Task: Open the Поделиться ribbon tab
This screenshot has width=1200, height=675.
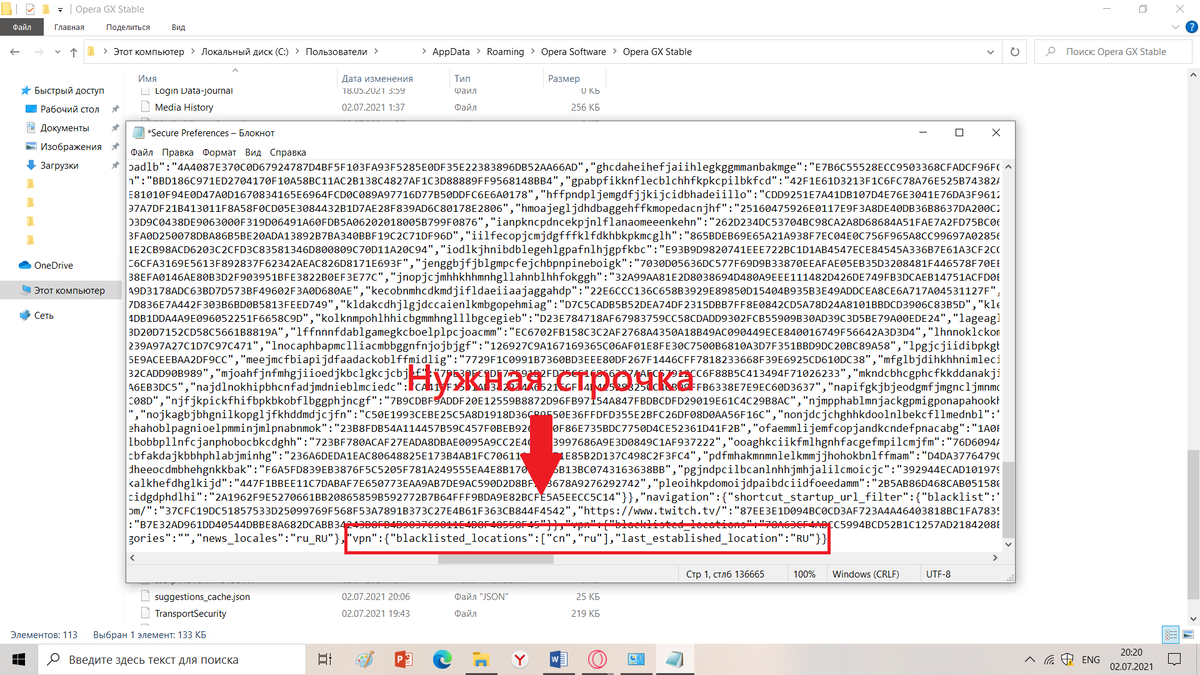Action: pos(128,28)
